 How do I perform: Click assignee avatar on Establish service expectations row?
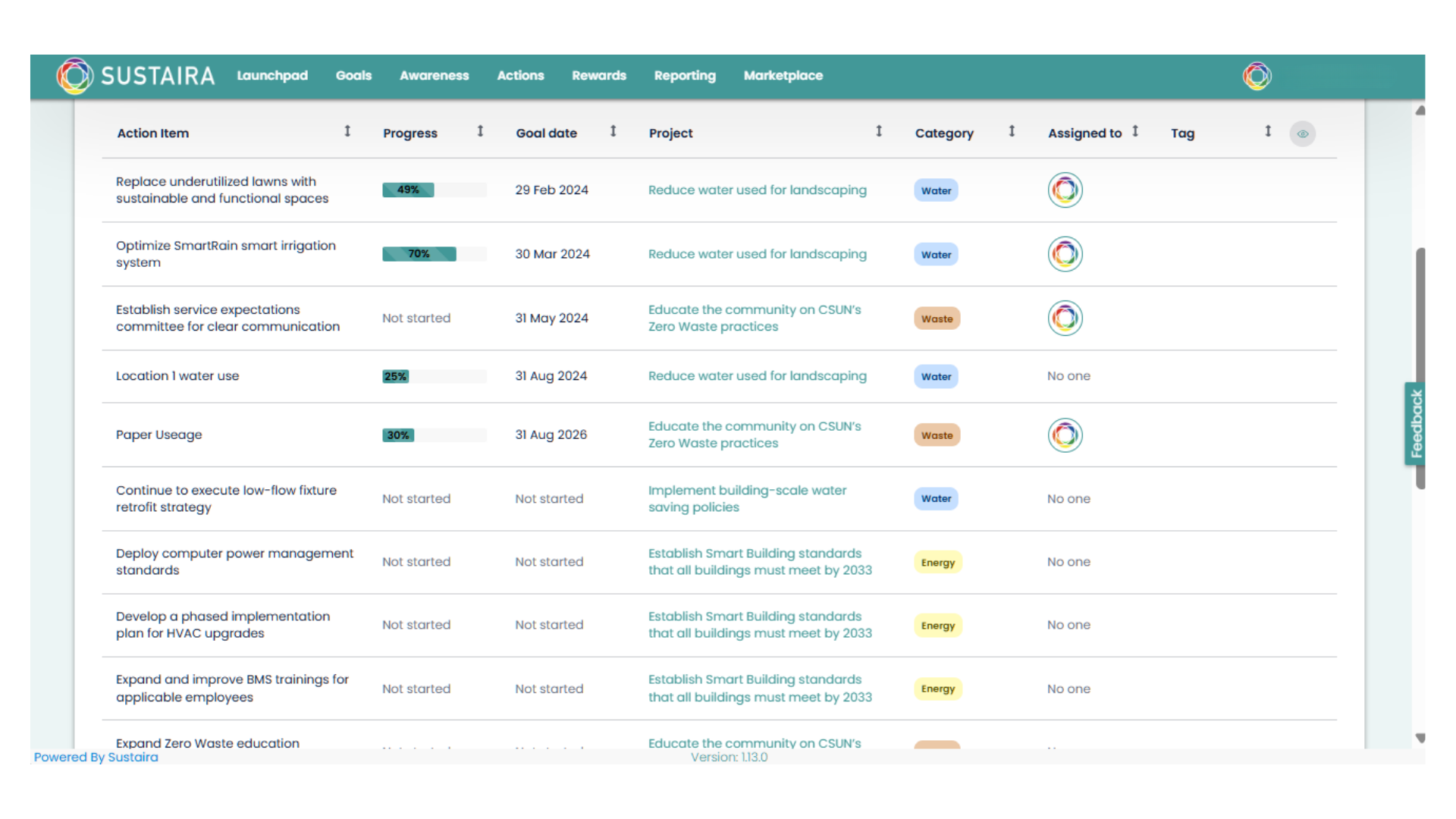click(1065, 318)
